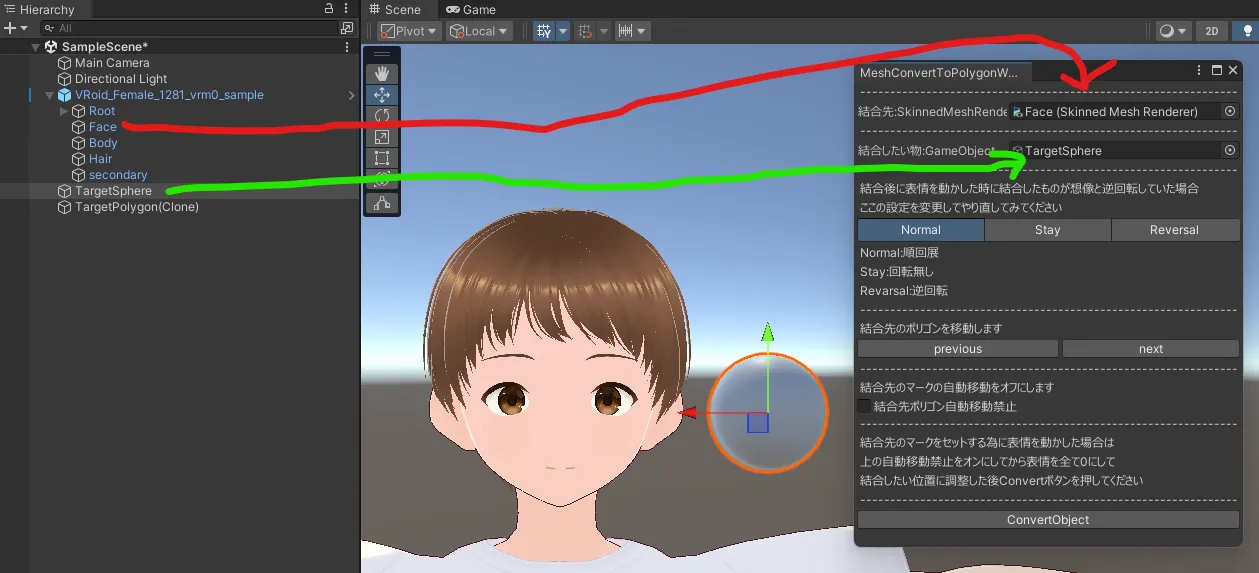Enable 結合先ポリゴン自動移動禁止 checkbox
Image resolution: width=1259 pixels, height=573 pixels.
pyautogui.click(x=865, y=407)
